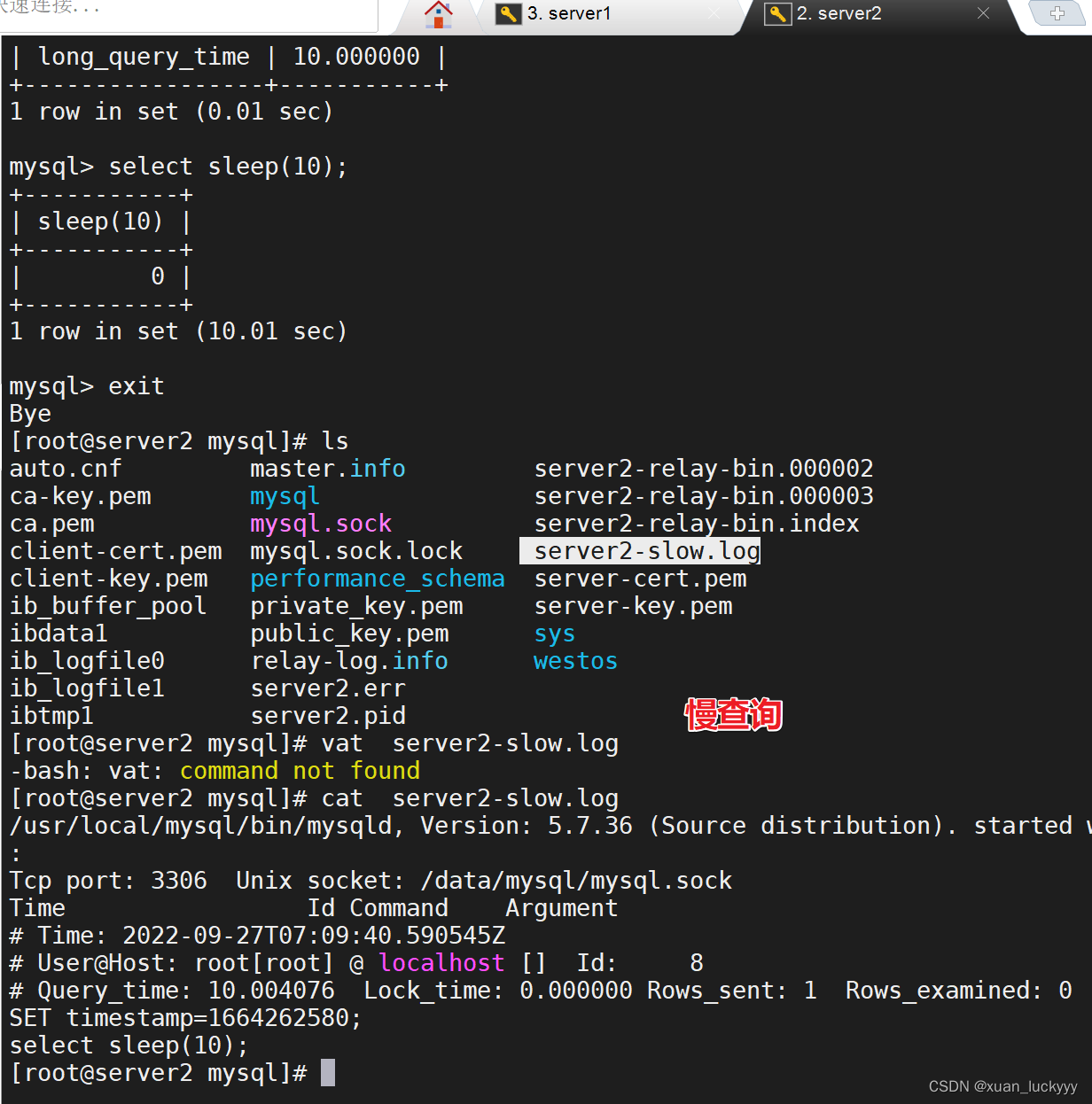Click the blue mysql directory entry
The width and height of the screenshot is (1092, 1104).
285,496
